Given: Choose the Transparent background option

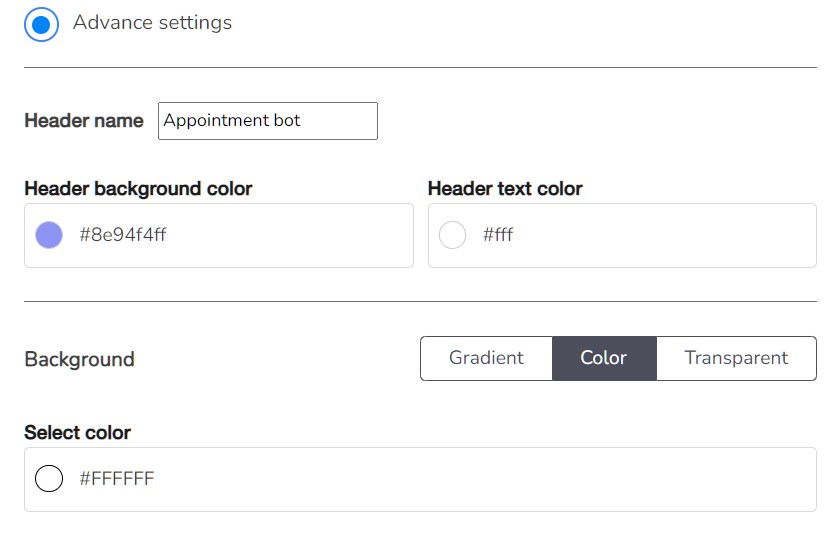Looking at the screenshot, I should (x=736, y=358).
